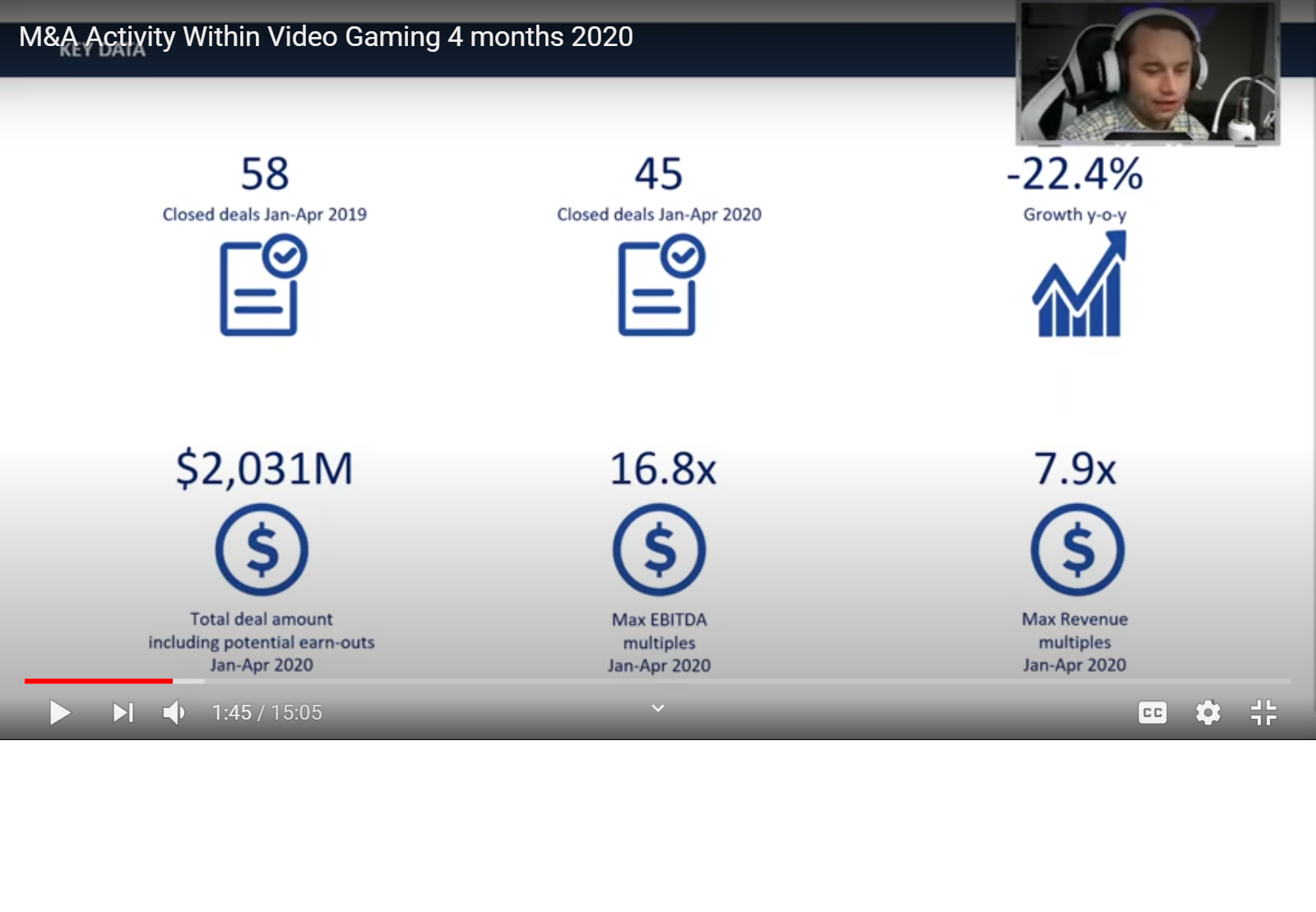Exit full screen mode
Viewport: 1316px width, 912px height.
[1263, 712]
